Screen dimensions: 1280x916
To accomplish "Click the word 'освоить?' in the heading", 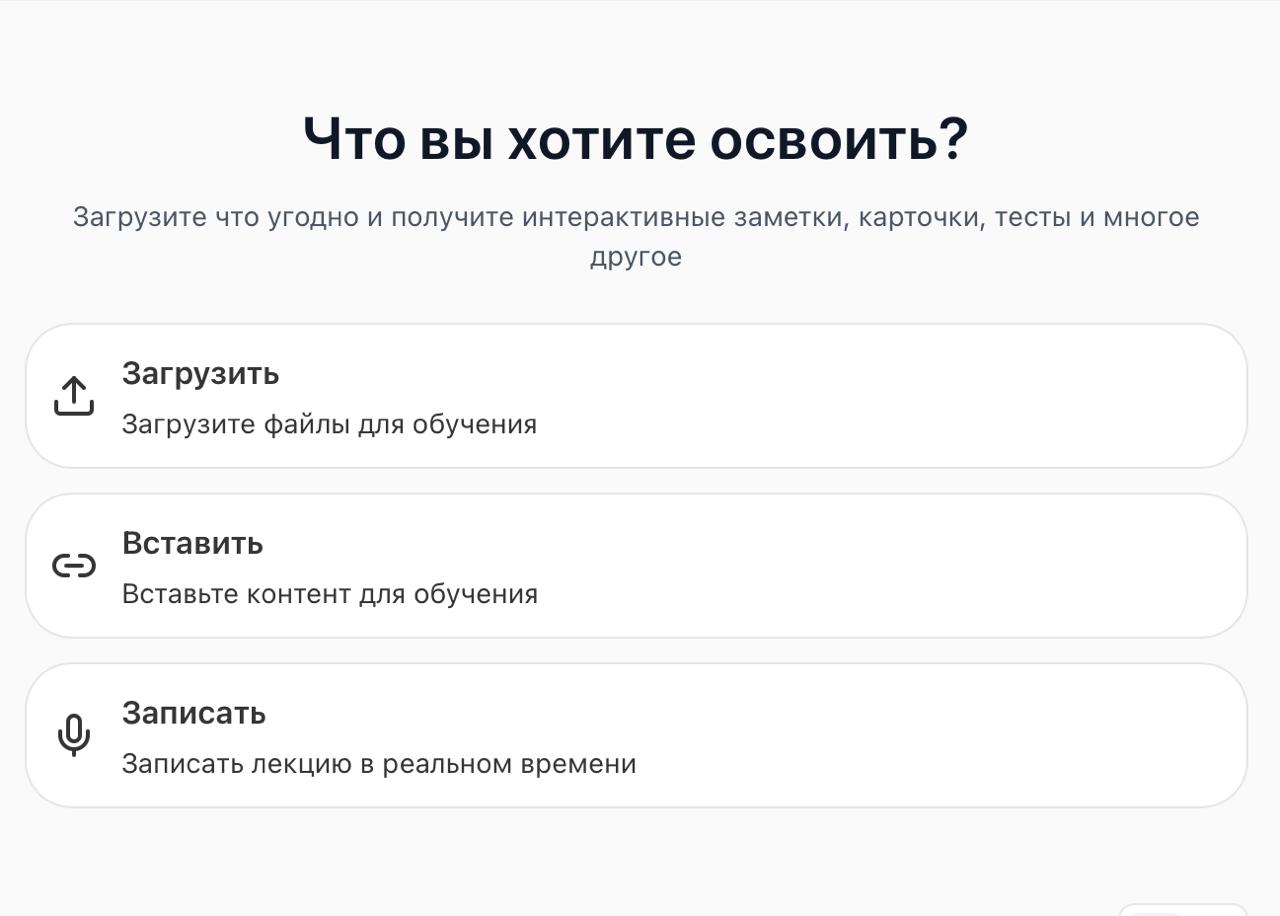I will click(x=839, y=139).
